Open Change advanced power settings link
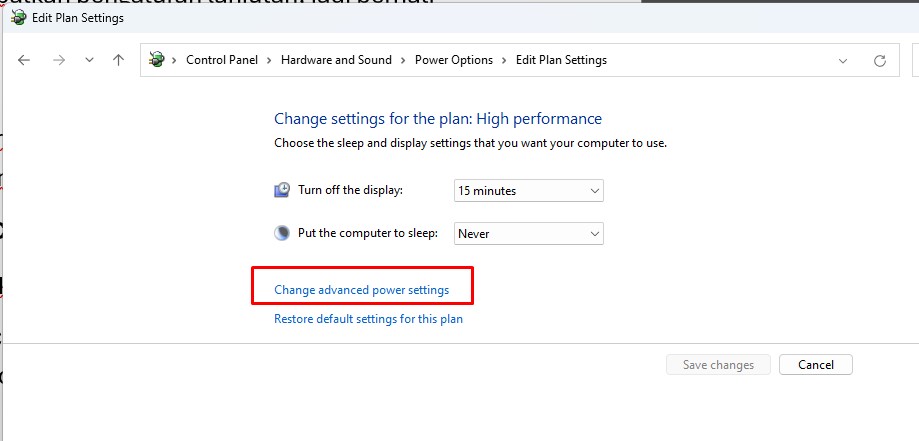919x441 pixels. (362, 290)
